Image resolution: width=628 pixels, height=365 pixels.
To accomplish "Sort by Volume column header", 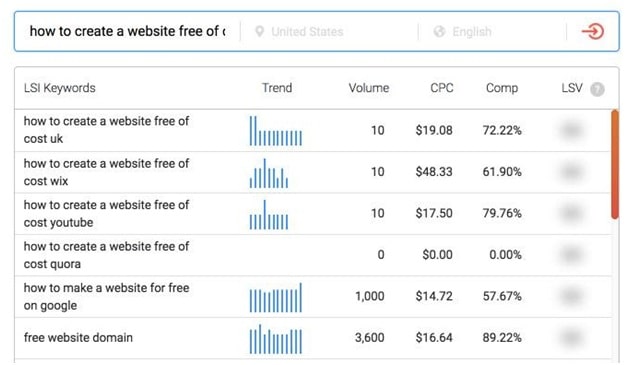I will 368,88.
